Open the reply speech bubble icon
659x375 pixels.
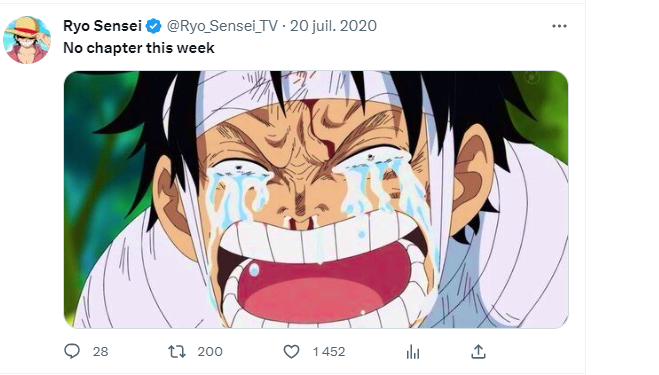72,351
